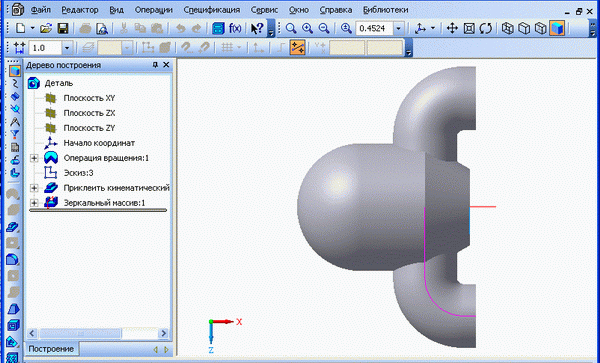Activate the rotate view tool
This screenshot has width=600, height=363.
[x=486, y=28]
